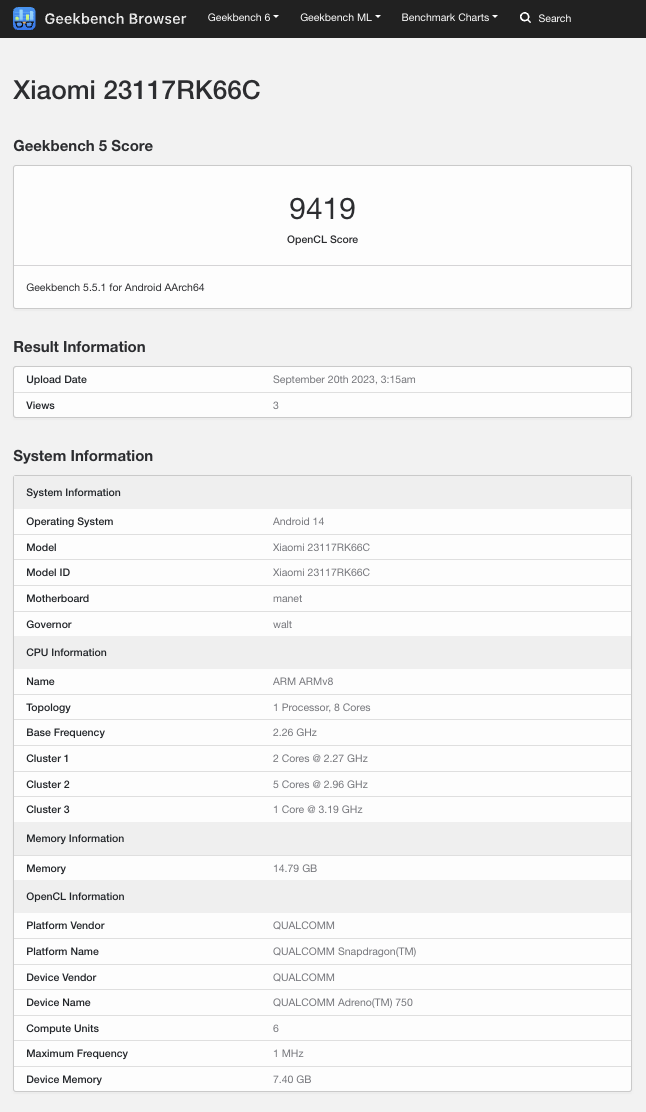This screenshot has width=646, height=1112.
Task: Click the Topology 1 Processor, 8 Cores value
Action: tap(321, 707)
